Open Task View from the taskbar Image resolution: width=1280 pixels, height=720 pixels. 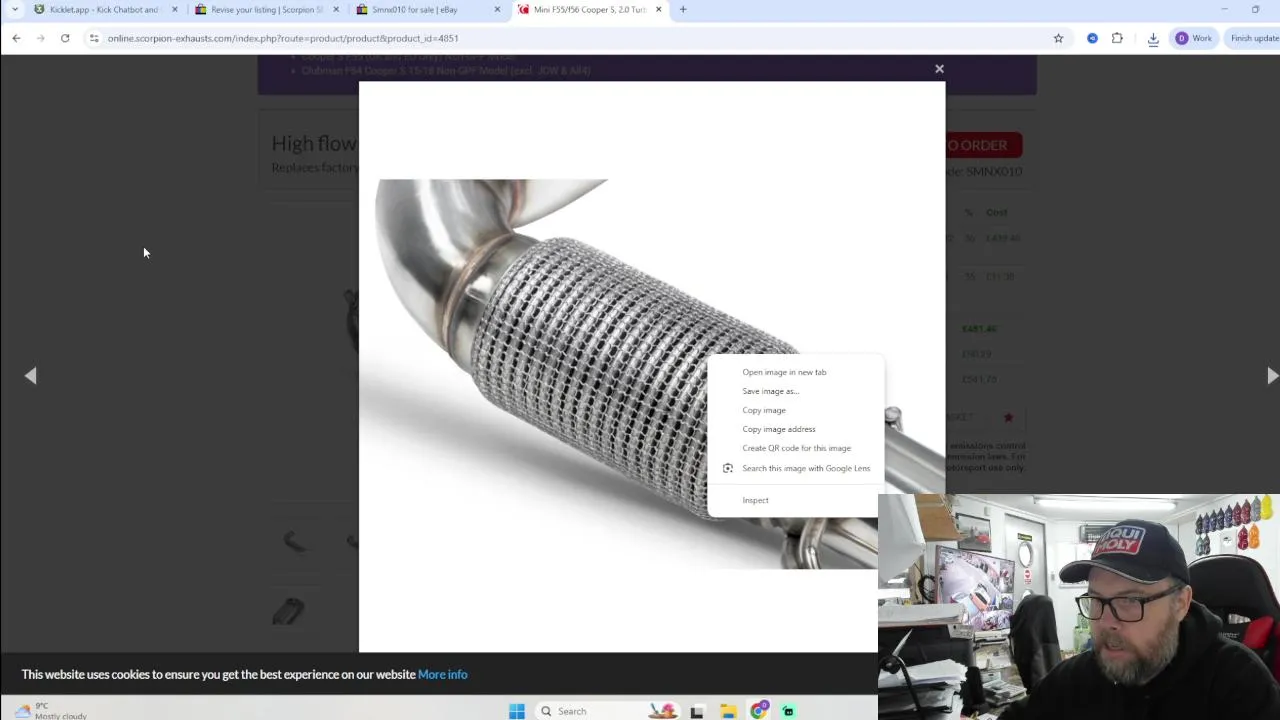[x=697, y=711]
